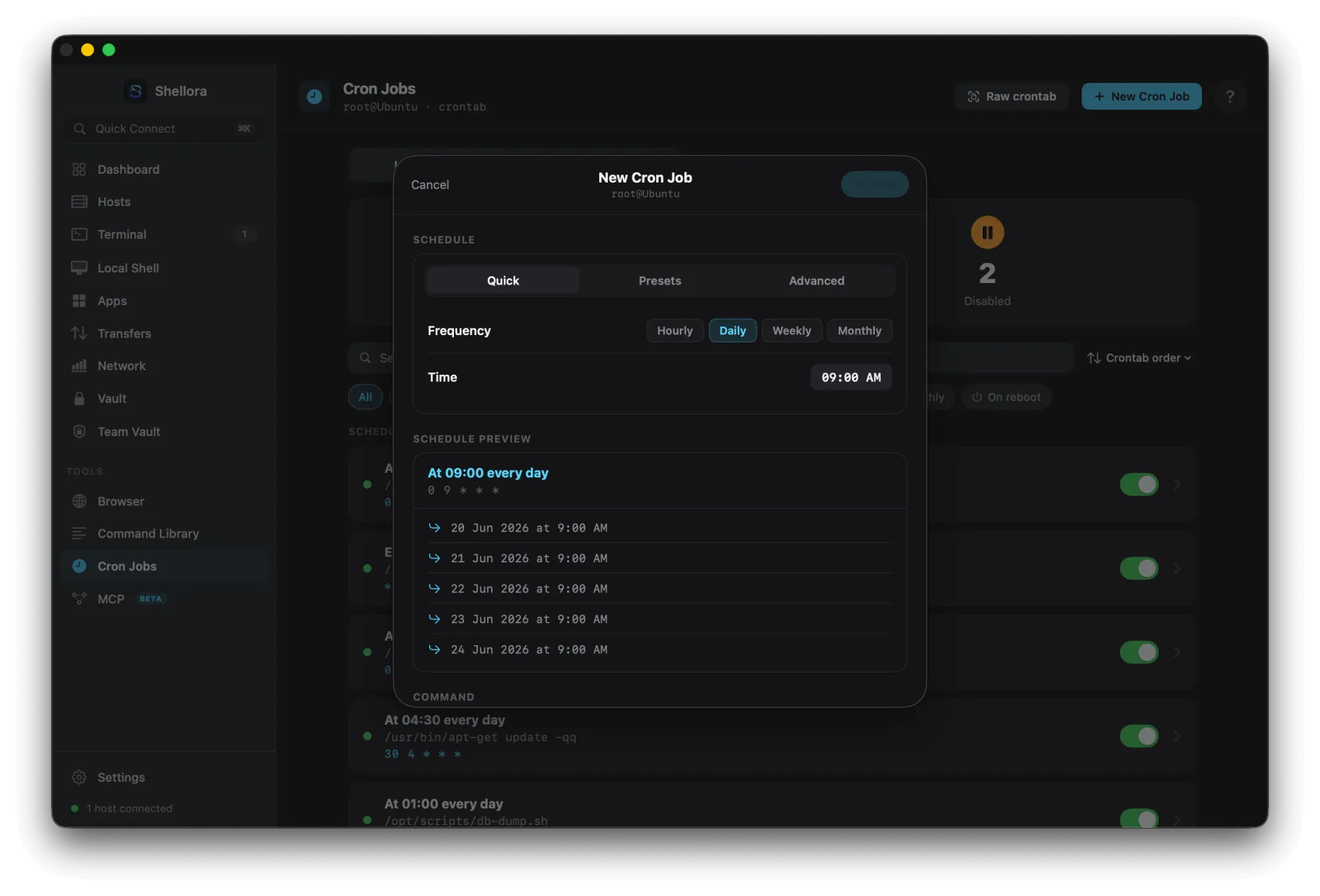Toggle the third cron job switch
The image size is (1320, 896).
point(1139,652)
